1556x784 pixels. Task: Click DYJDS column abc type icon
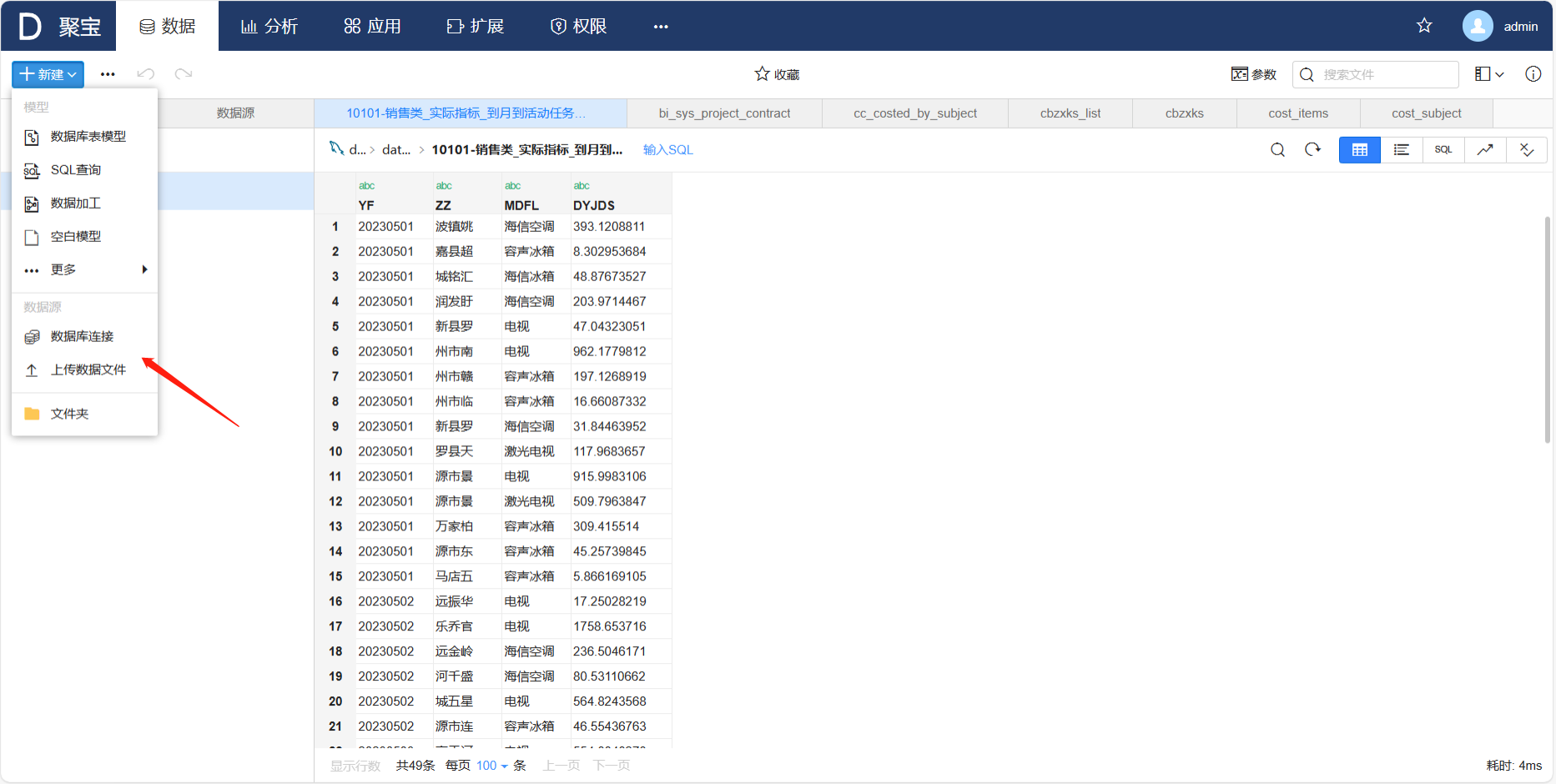coord(582,186)
